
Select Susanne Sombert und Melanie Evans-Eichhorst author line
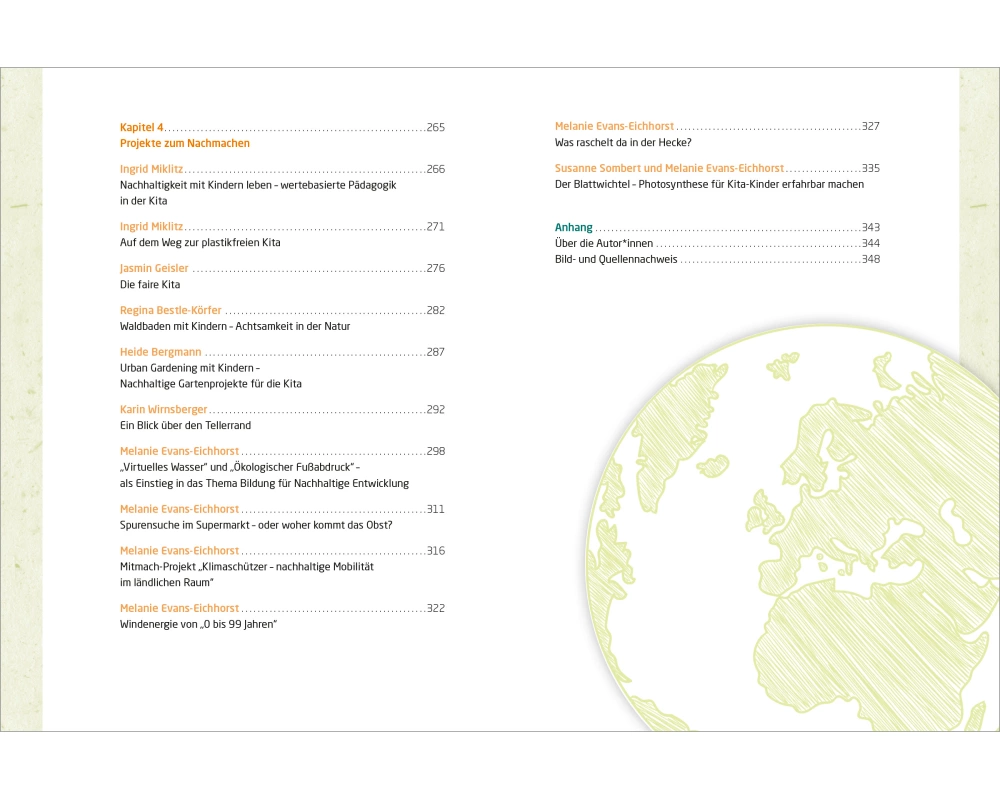pos(669,168)
